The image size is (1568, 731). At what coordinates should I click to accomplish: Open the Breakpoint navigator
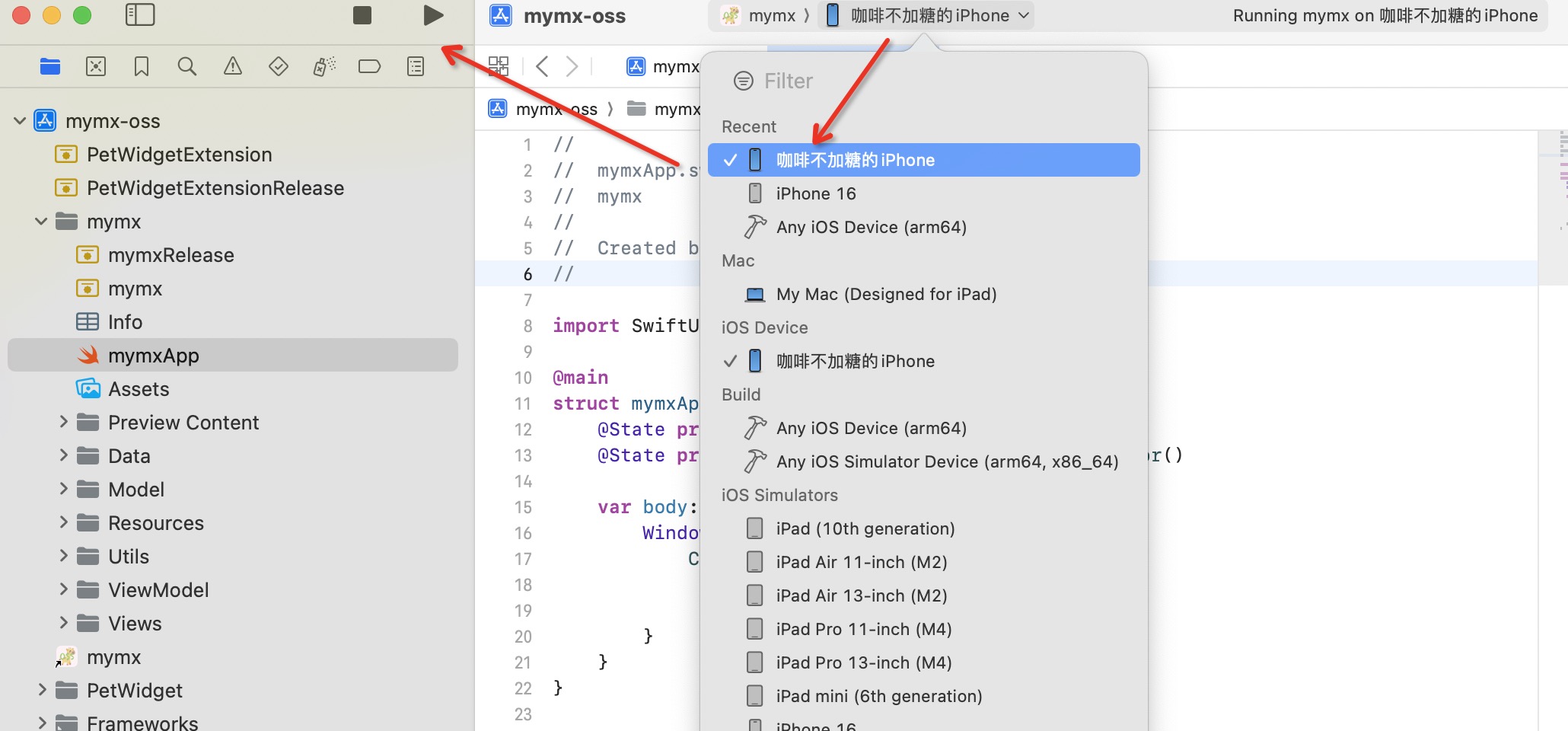coord(370,67)
